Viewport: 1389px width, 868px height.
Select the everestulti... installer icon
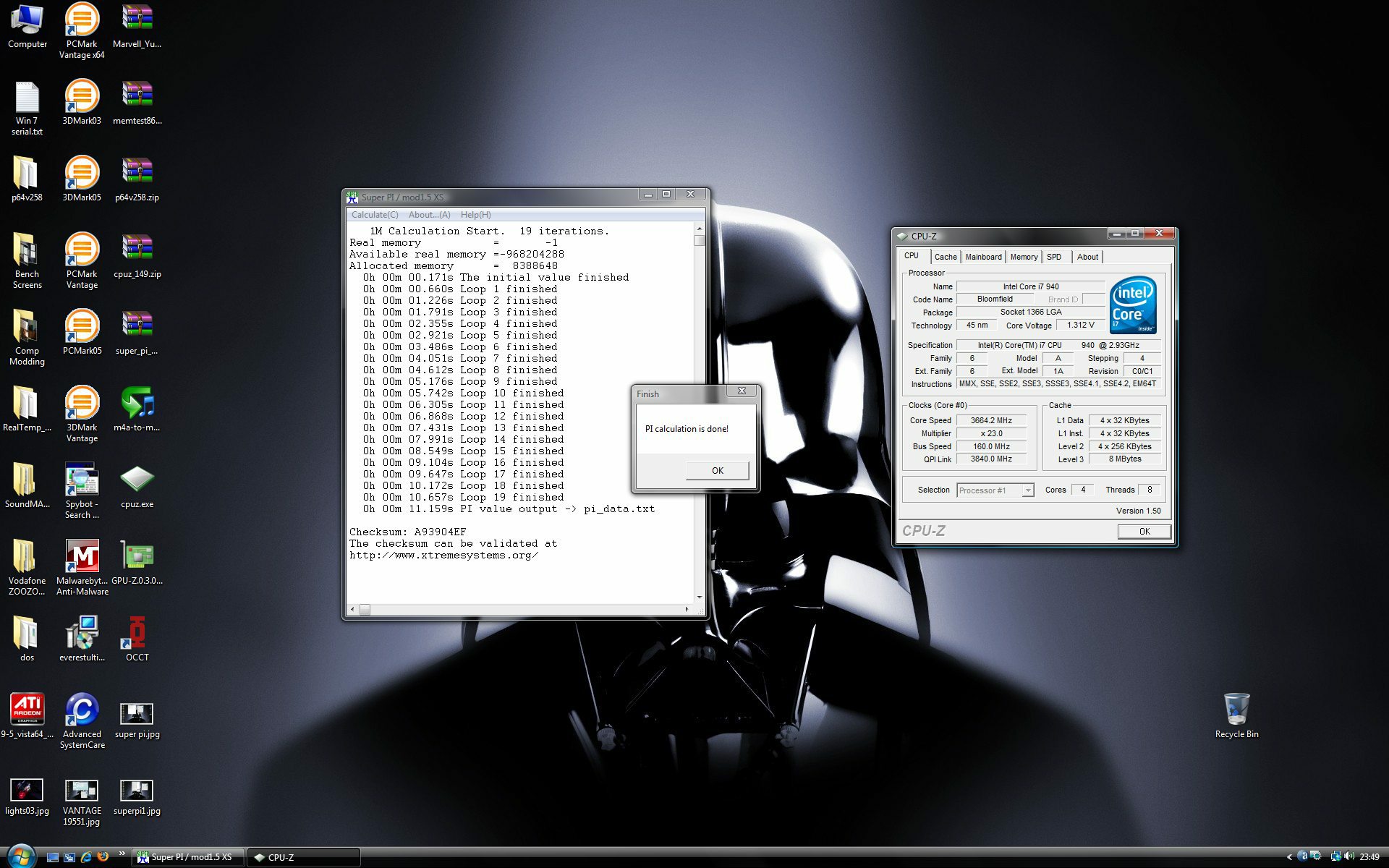pyautogui.click(x=82, y=639)
